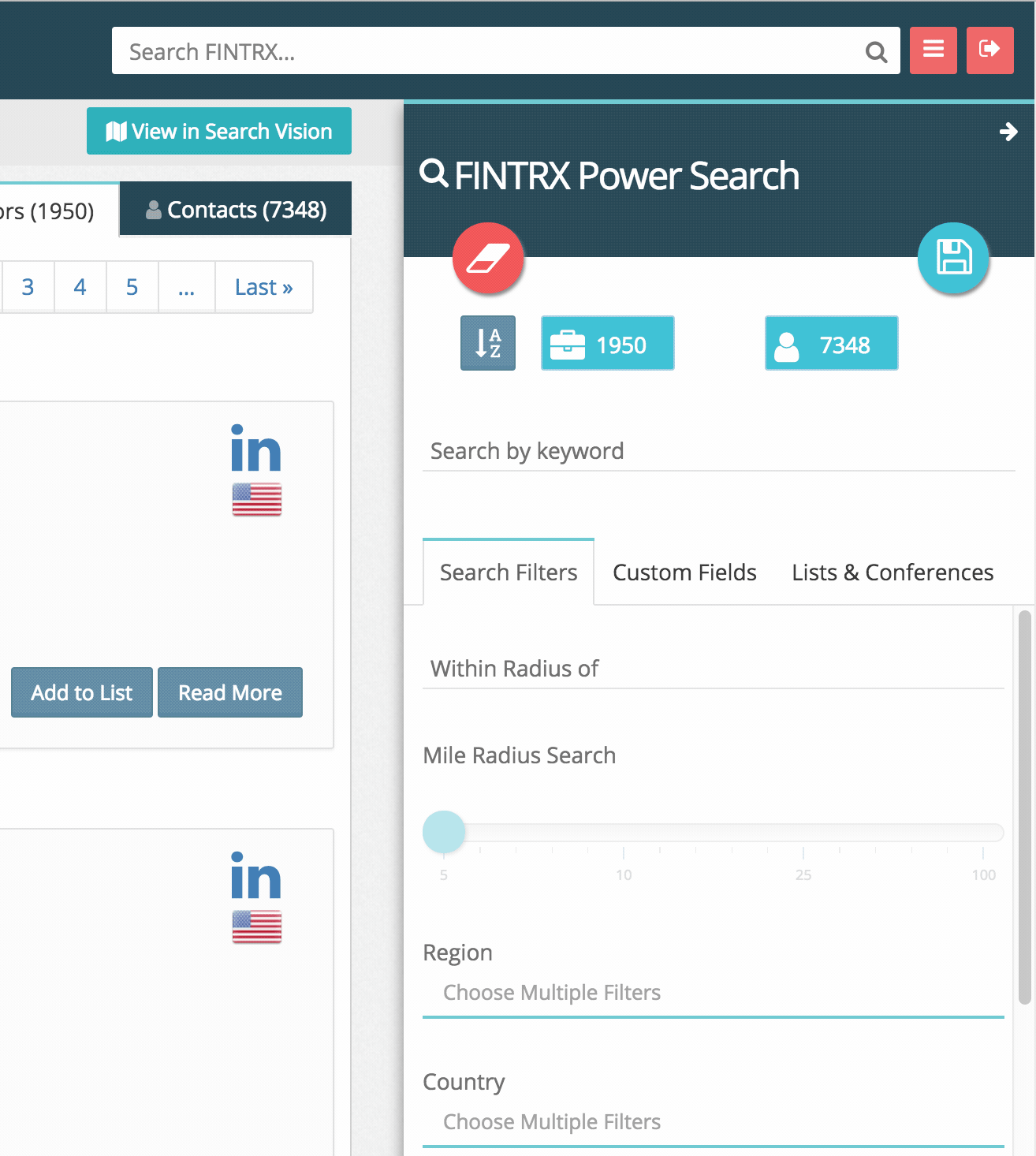Open the second card's LinkedIn icon
Screen dimensions: 1036x1156
tap(256, 875)
